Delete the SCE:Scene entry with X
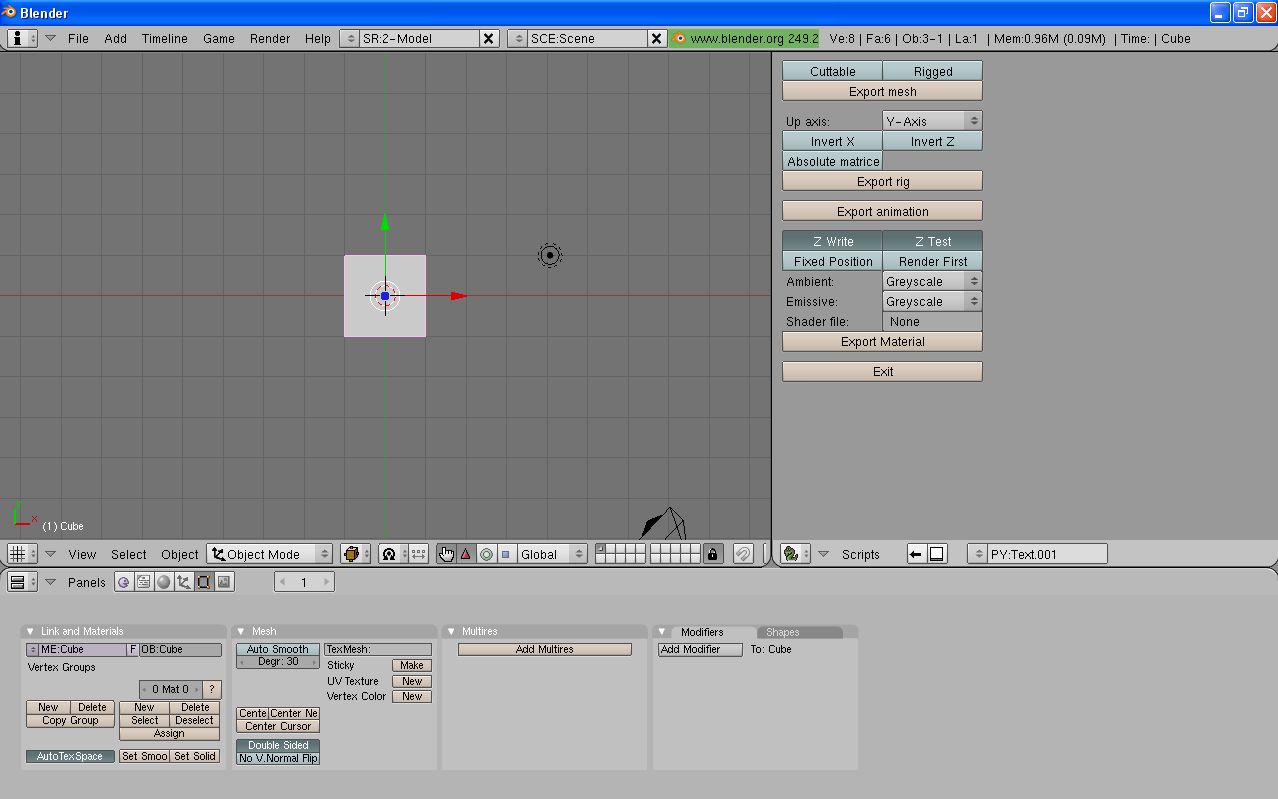1278x799 pixels. (656, 38)
